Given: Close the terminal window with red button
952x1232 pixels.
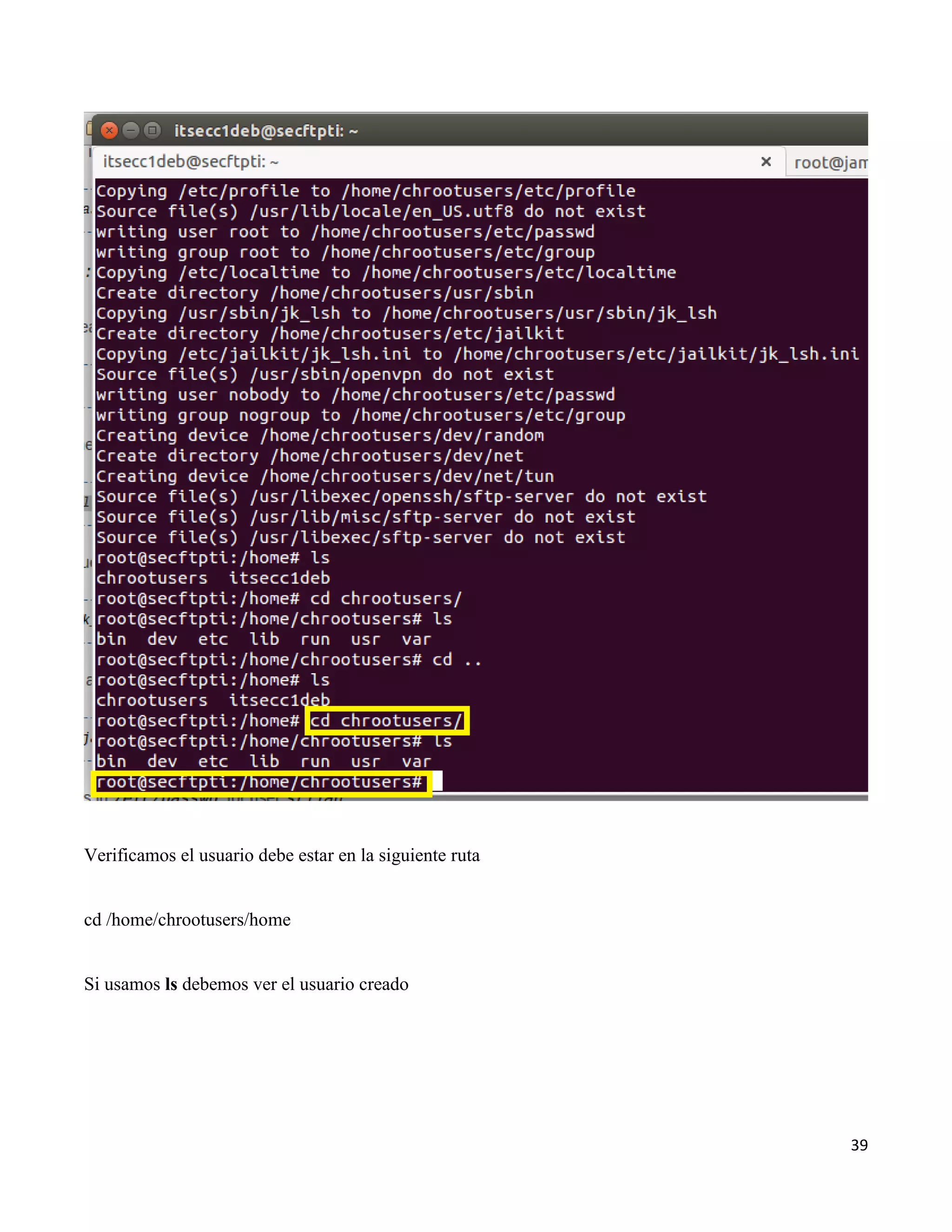Looking at the screenshot, I should [109, 131].
